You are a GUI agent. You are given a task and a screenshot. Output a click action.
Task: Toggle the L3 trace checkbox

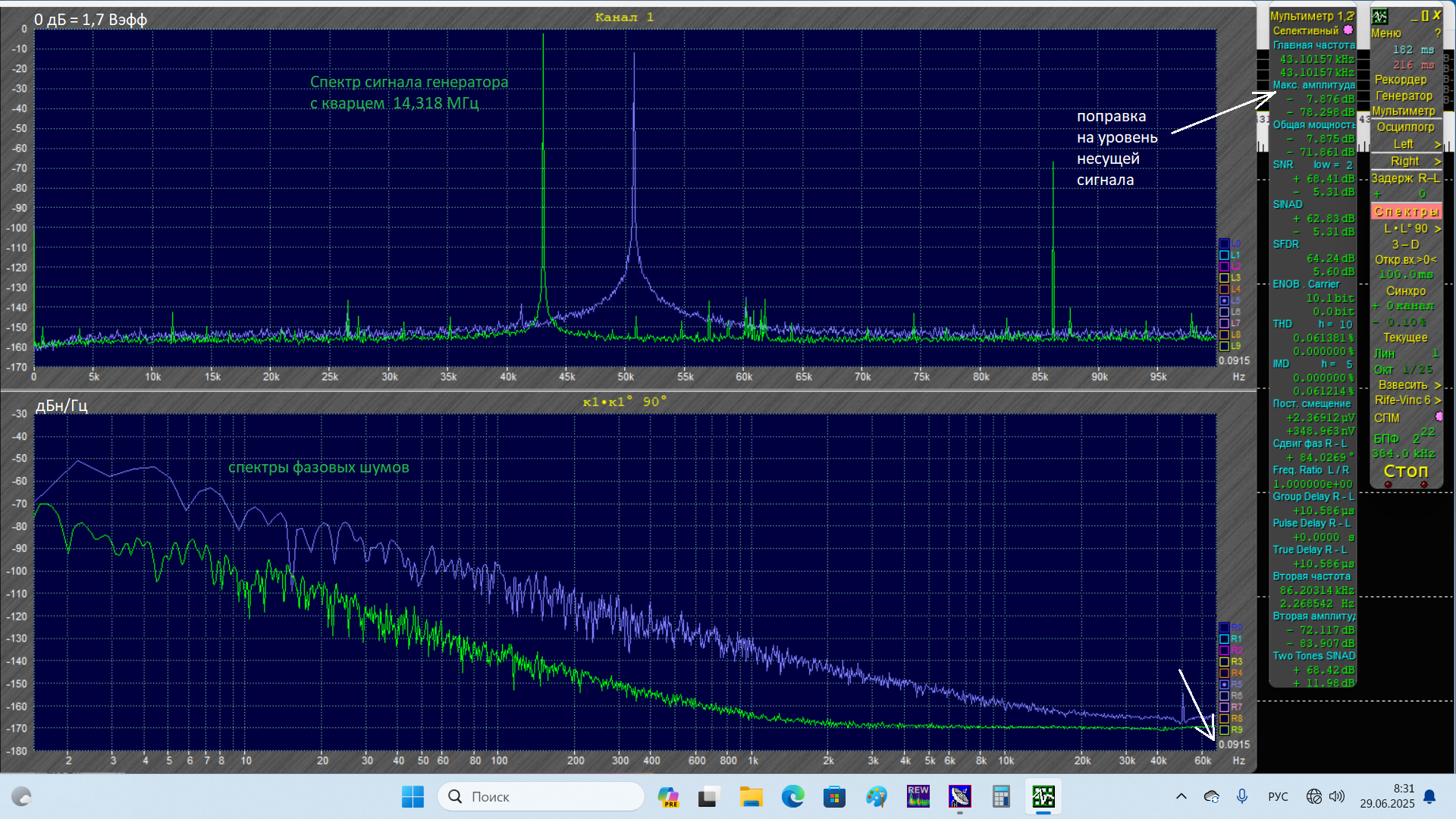(x=1224, y=278)
